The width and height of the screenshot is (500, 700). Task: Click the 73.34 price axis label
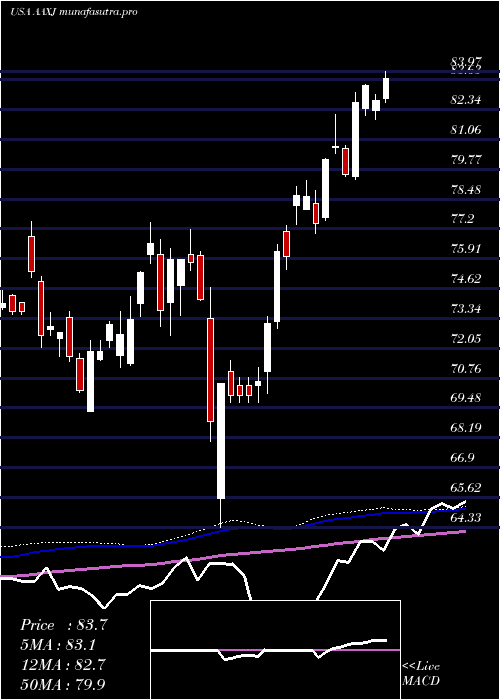tap(466, 308)
